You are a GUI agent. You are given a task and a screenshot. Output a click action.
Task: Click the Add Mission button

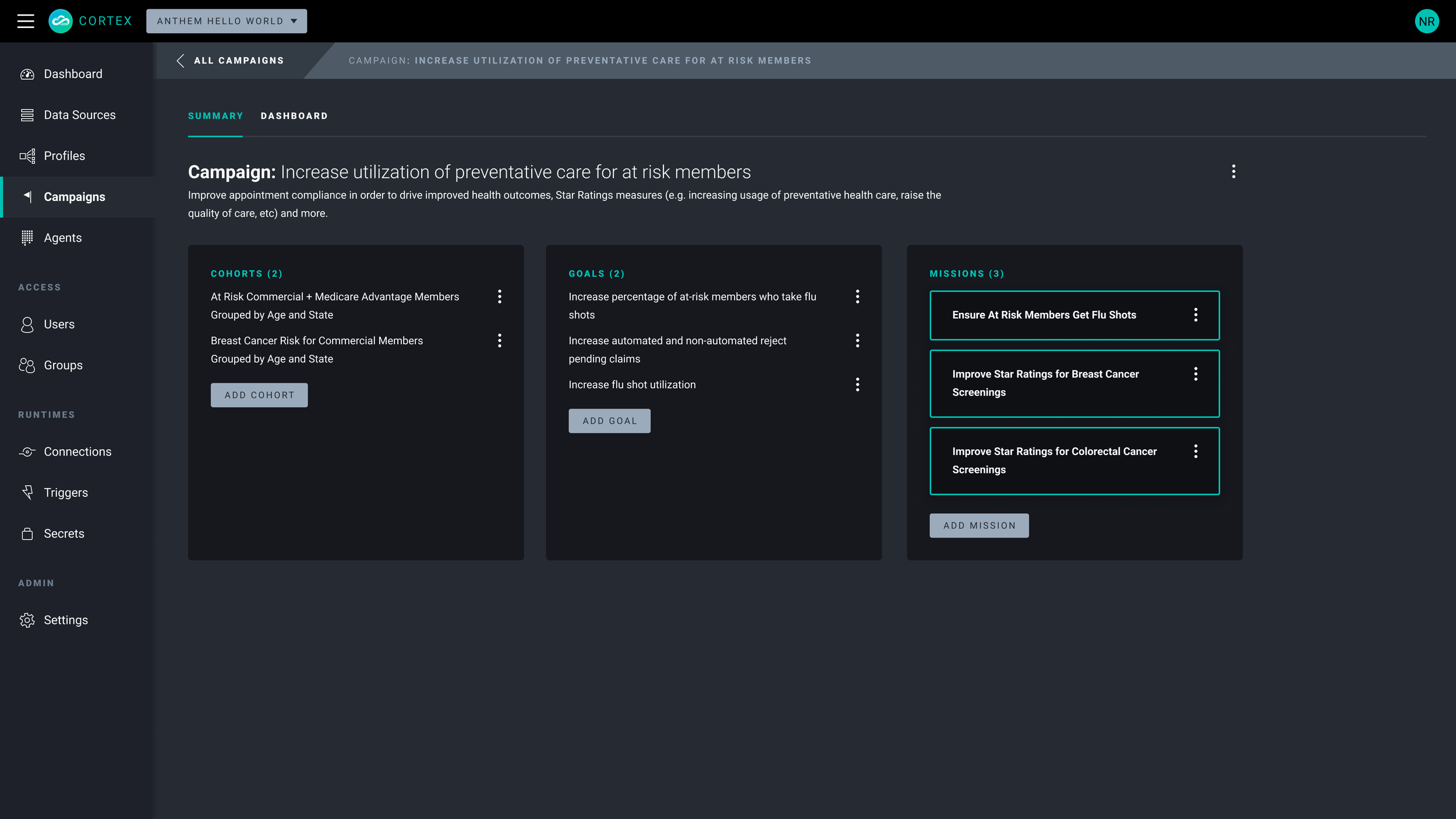[x=978, y=525]
